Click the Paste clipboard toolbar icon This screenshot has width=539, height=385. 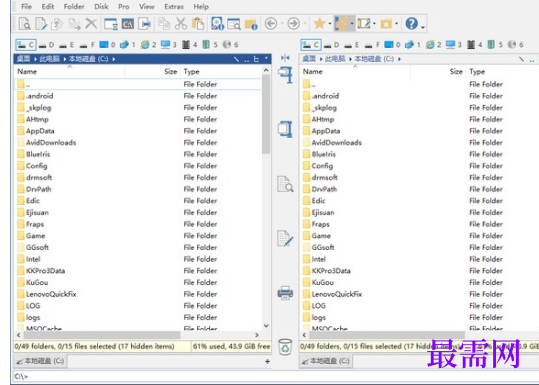pyautogui.click(x=198, y=24)
